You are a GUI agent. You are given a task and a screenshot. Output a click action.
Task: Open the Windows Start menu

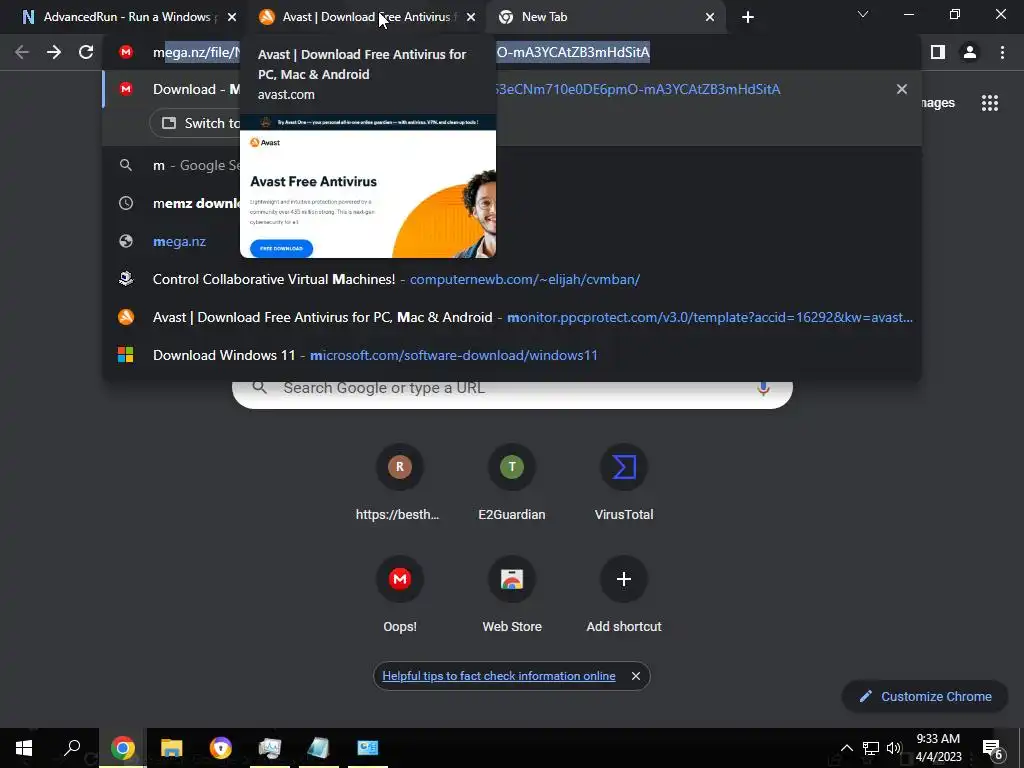[24, 747]
